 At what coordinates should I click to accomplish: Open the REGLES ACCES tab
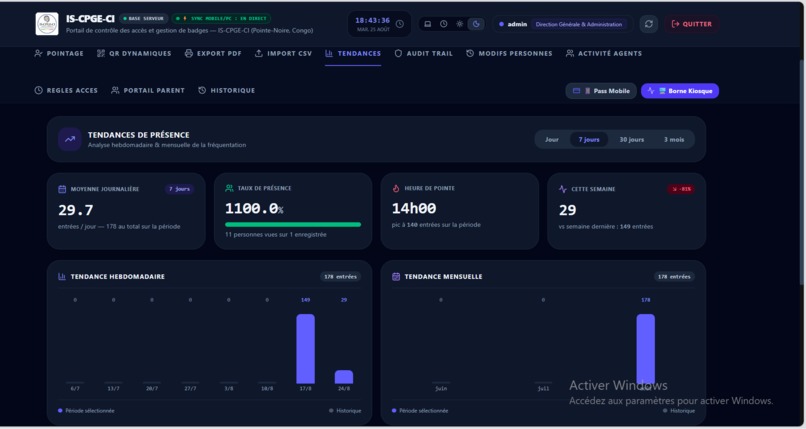66,90
